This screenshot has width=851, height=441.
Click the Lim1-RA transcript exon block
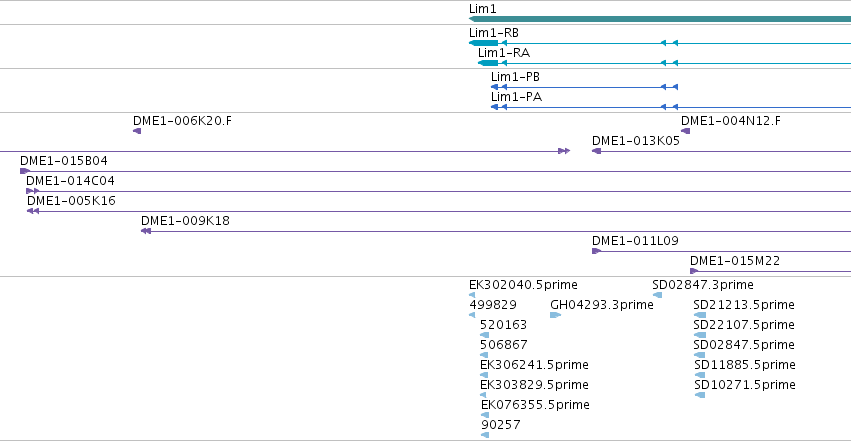(x=488, y=63)
